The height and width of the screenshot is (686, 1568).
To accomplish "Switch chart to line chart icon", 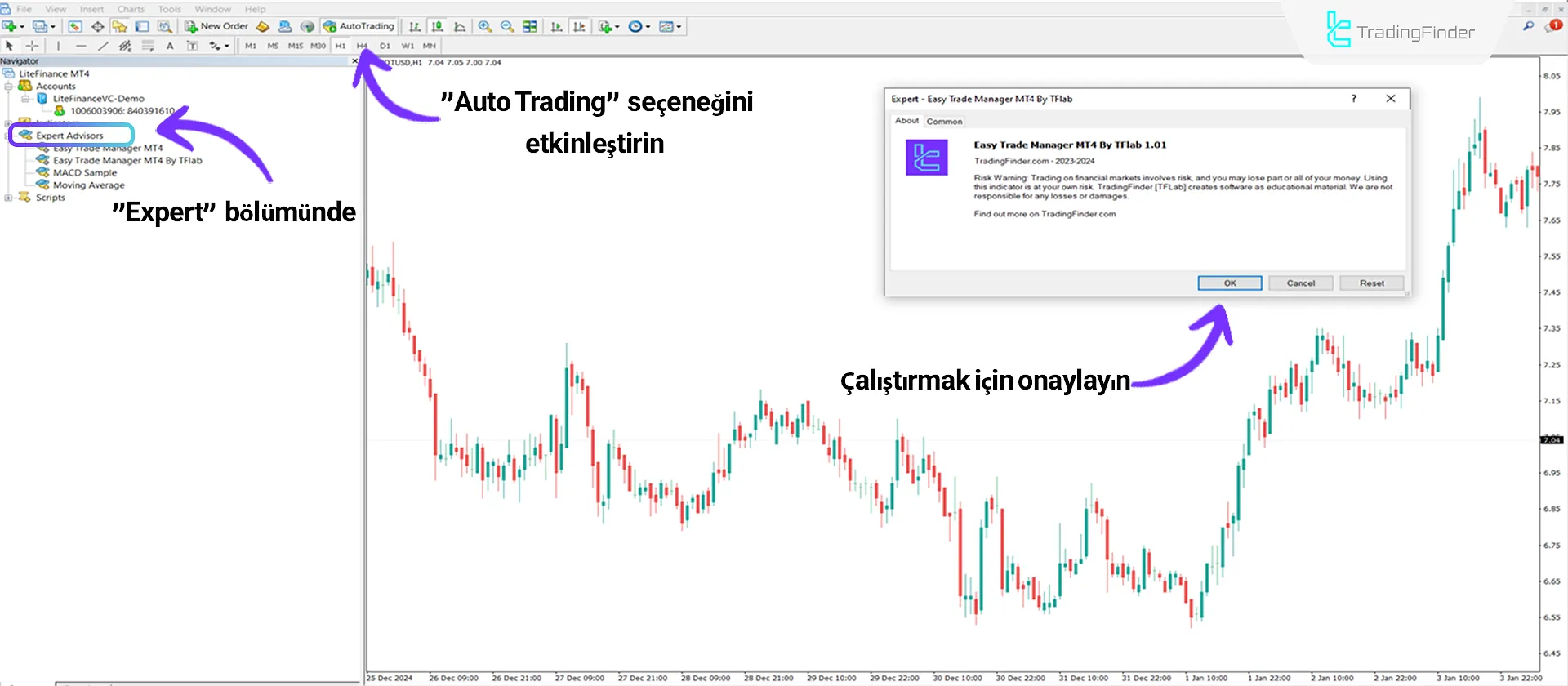I will pos(460,26).
